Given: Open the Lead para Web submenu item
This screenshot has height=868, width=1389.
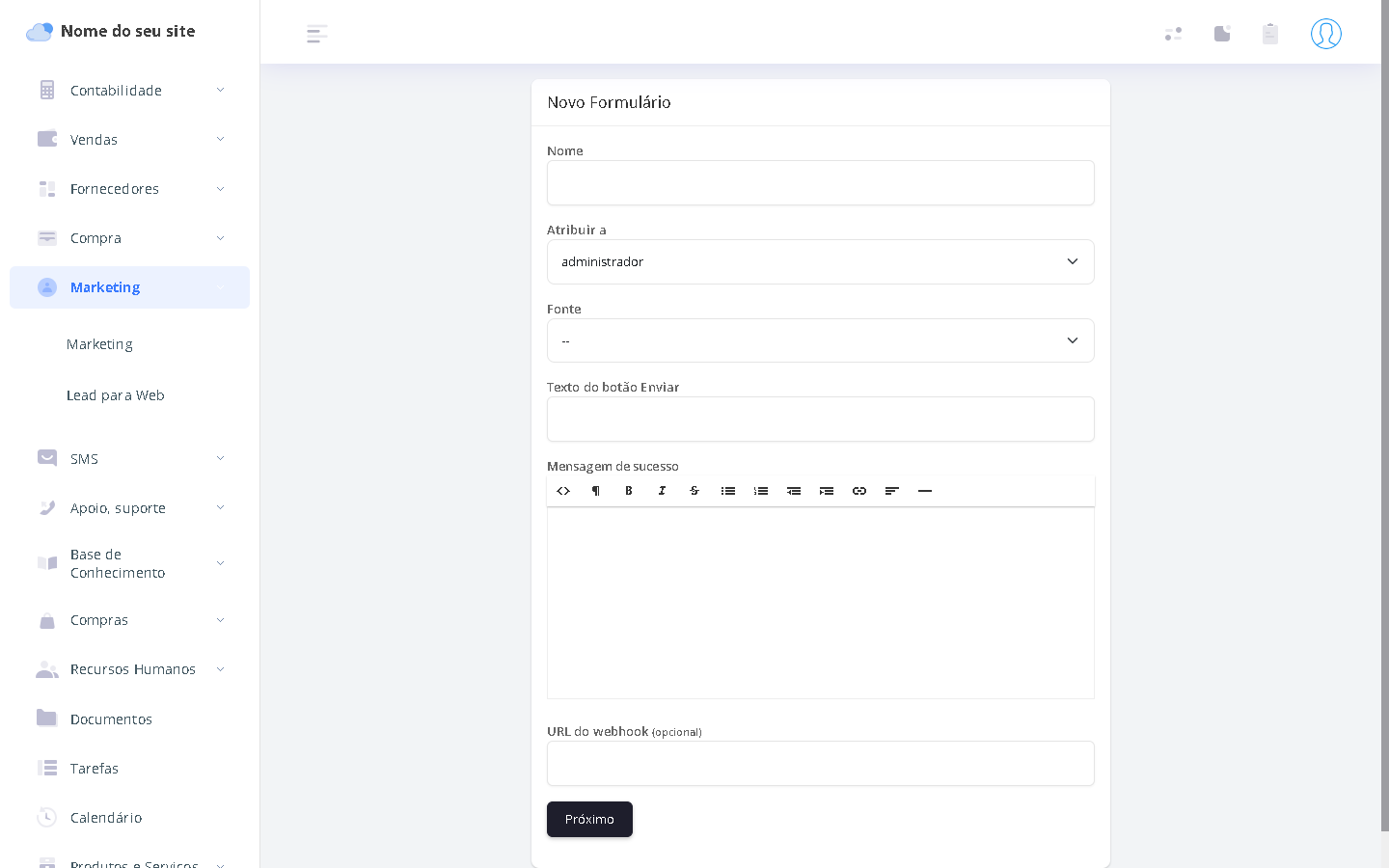Looking at the screenshot, I should pos(116,395).
